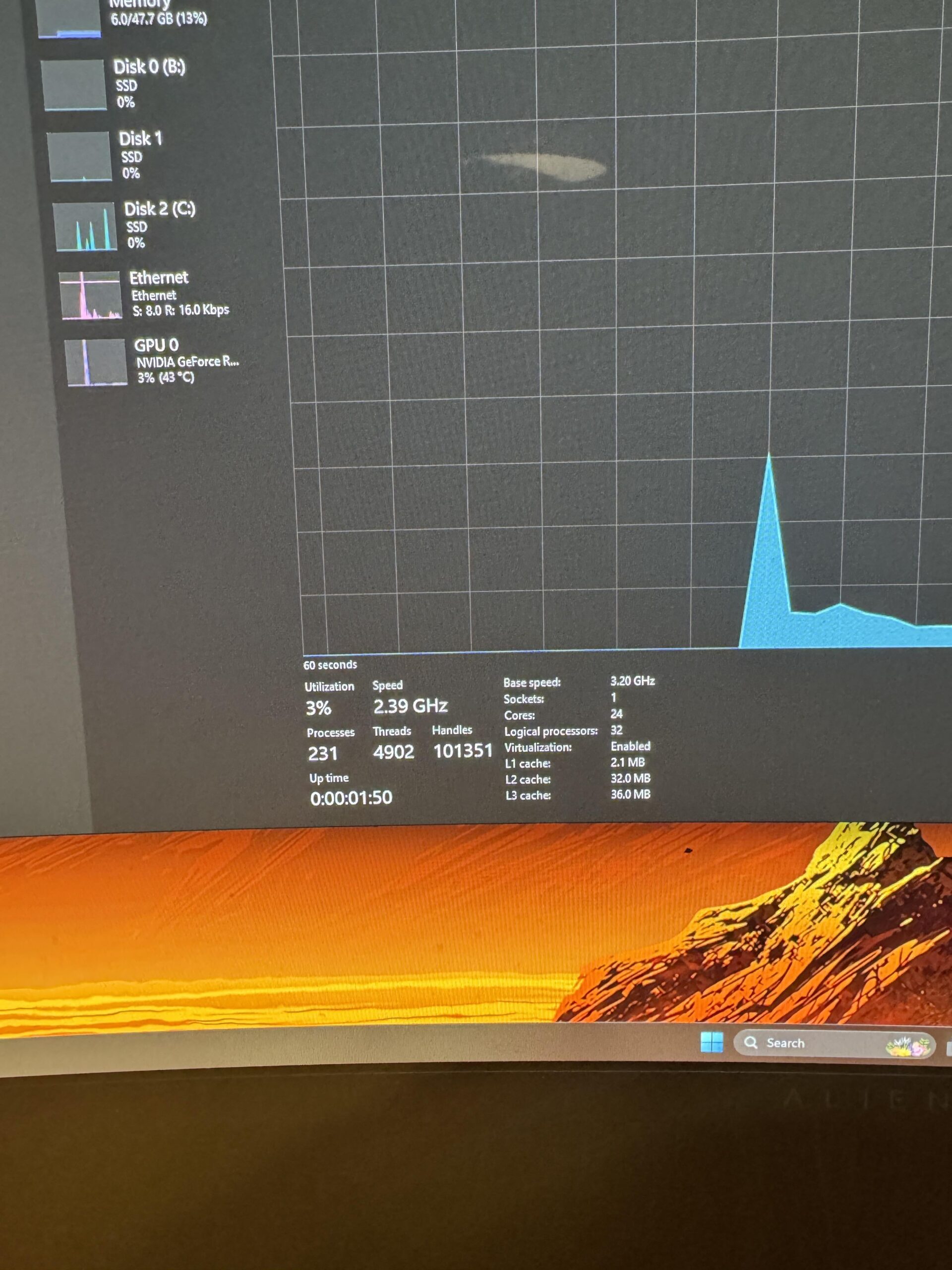Viewport: 952px width, 1270px height.
Task: Select the Memory performance entry
Action: point(123,18)
